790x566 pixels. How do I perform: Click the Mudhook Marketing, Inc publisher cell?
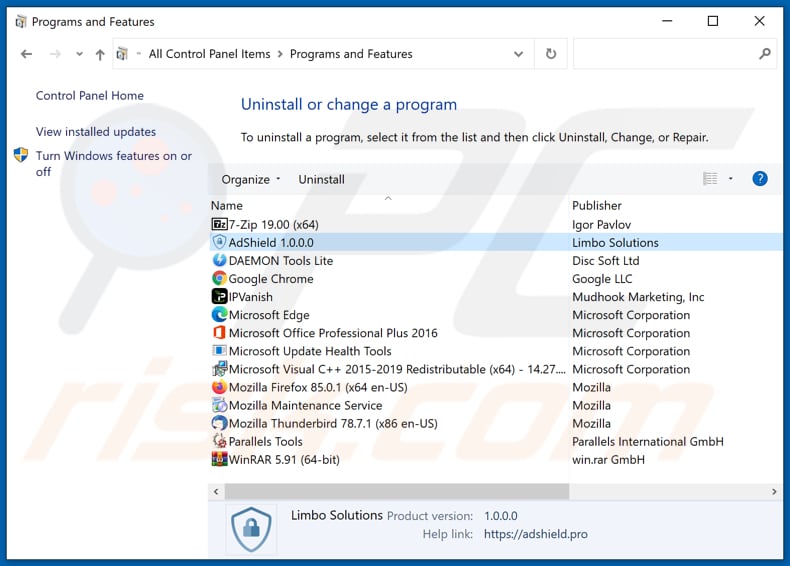[x=638, y=297]
